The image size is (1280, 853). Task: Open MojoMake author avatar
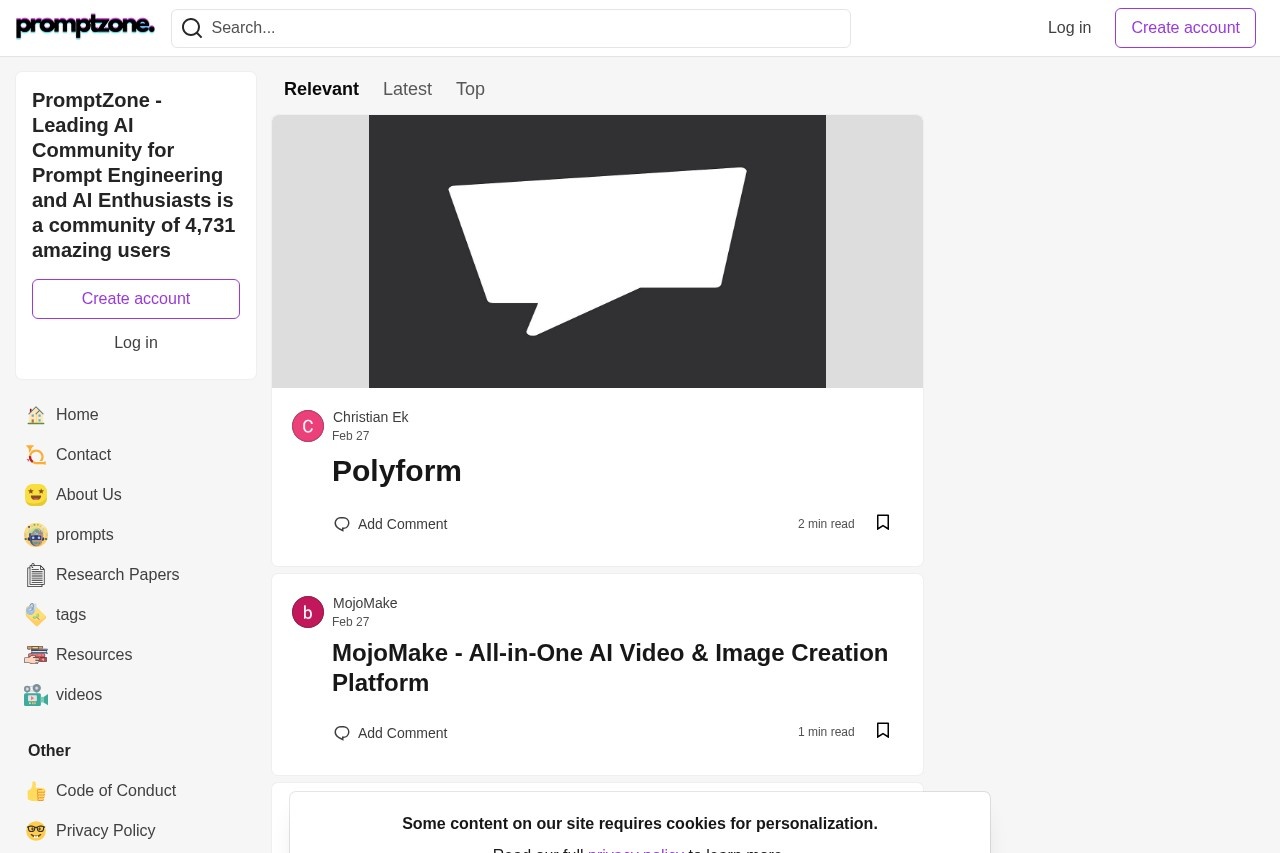tap(308, 612)
